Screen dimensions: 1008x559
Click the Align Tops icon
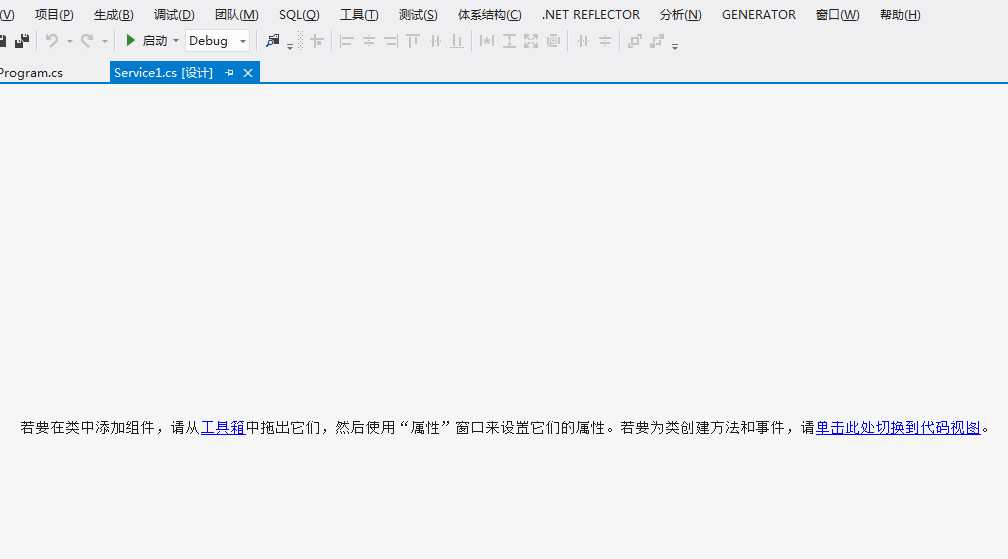[x=413, y=41]
